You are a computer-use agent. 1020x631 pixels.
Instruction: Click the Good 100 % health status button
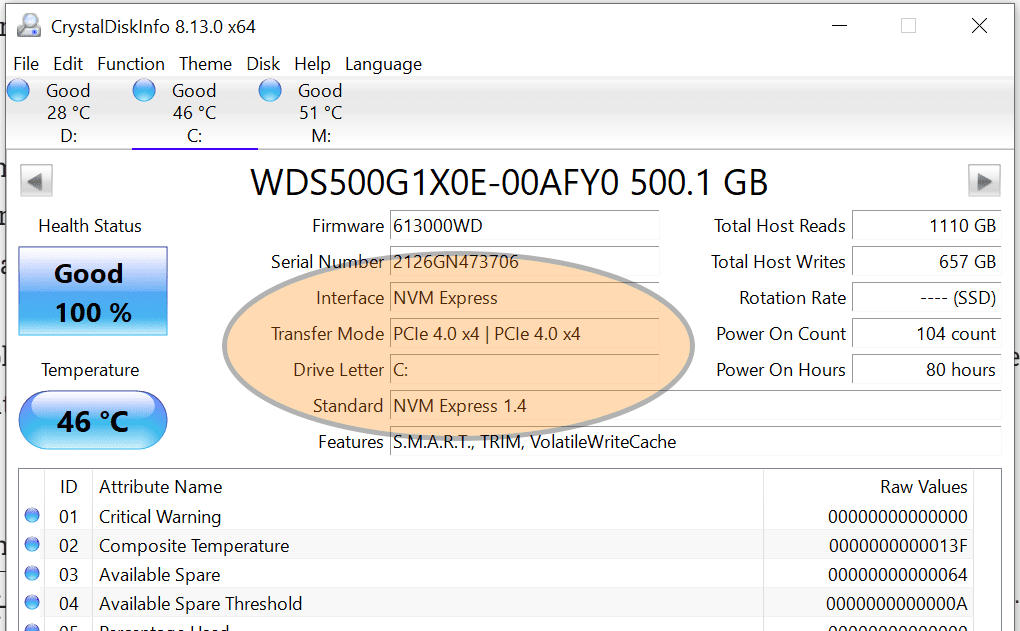93,291
